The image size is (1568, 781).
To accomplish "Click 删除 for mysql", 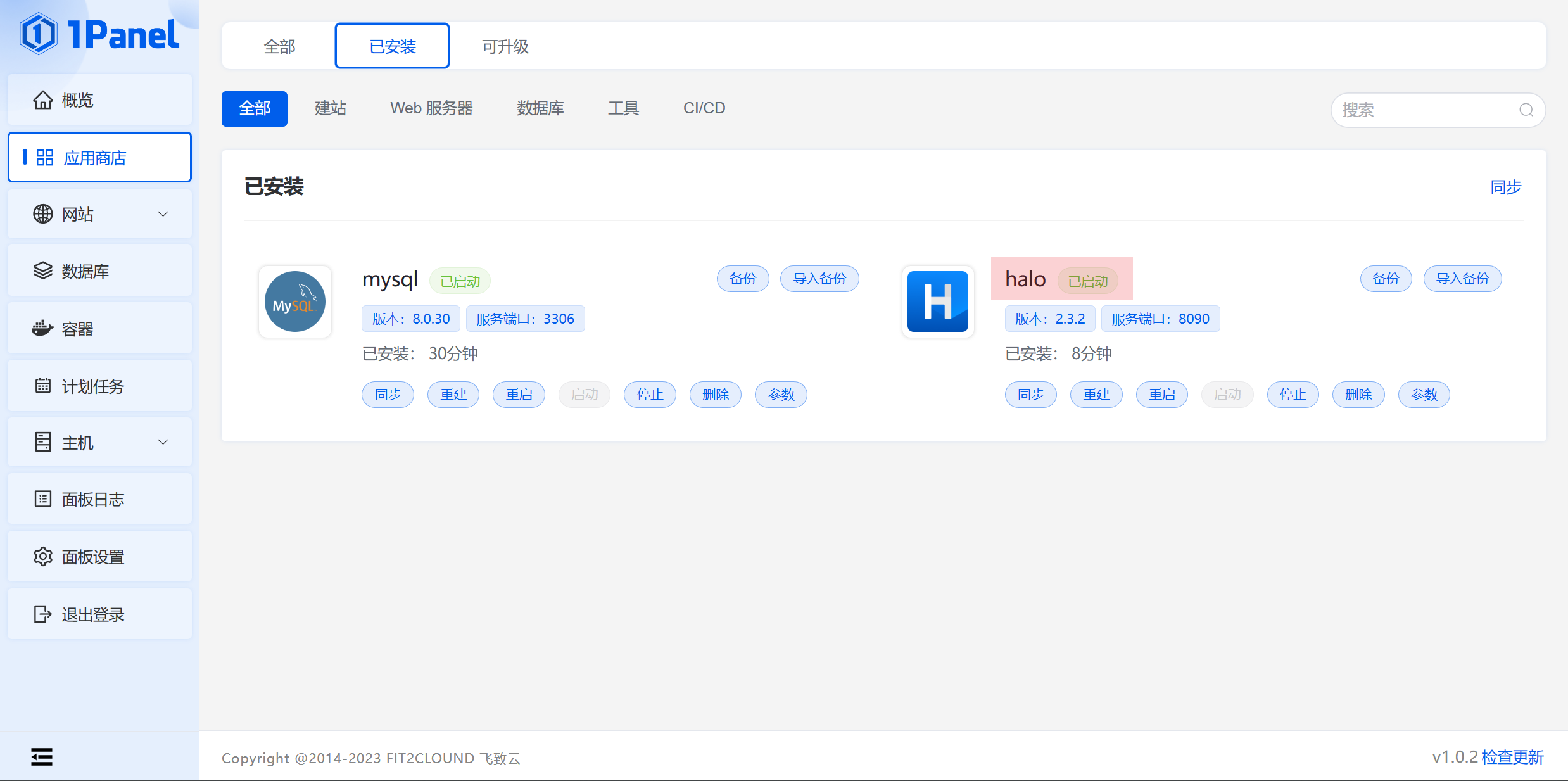I will (x=716, y=395).
